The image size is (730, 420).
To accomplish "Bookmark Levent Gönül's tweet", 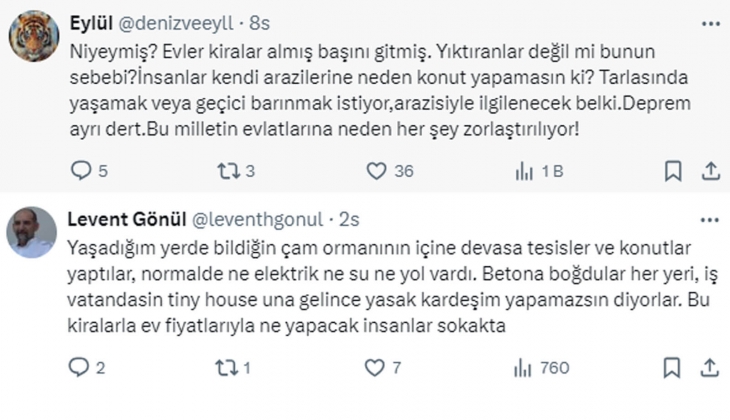I will [674, 368].
